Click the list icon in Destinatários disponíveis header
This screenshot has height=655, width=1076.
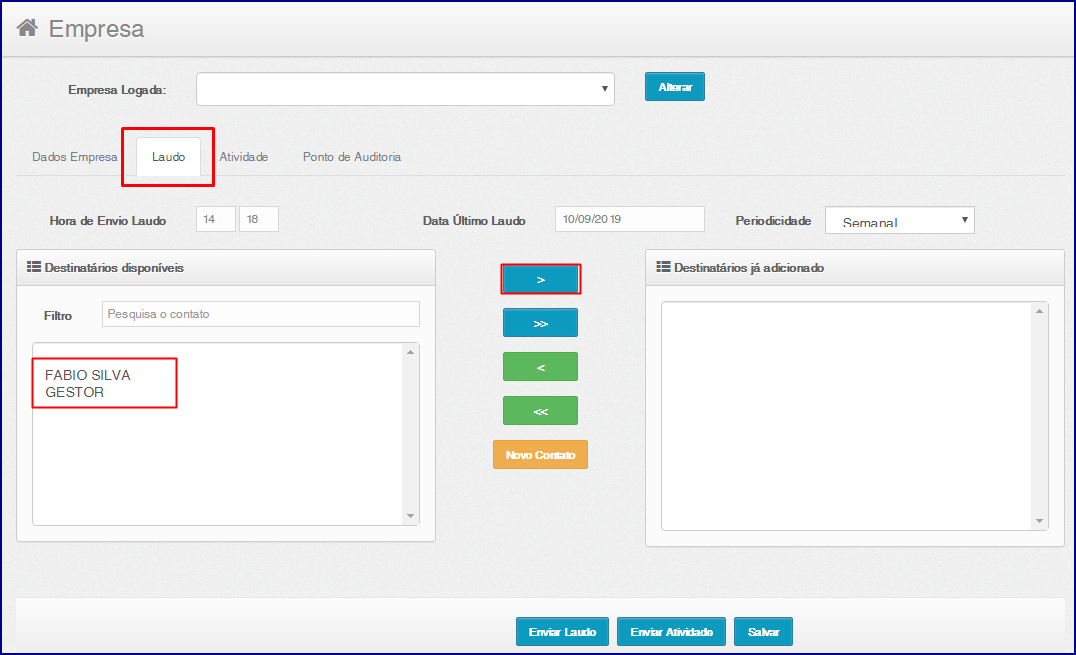click(34, 267)
